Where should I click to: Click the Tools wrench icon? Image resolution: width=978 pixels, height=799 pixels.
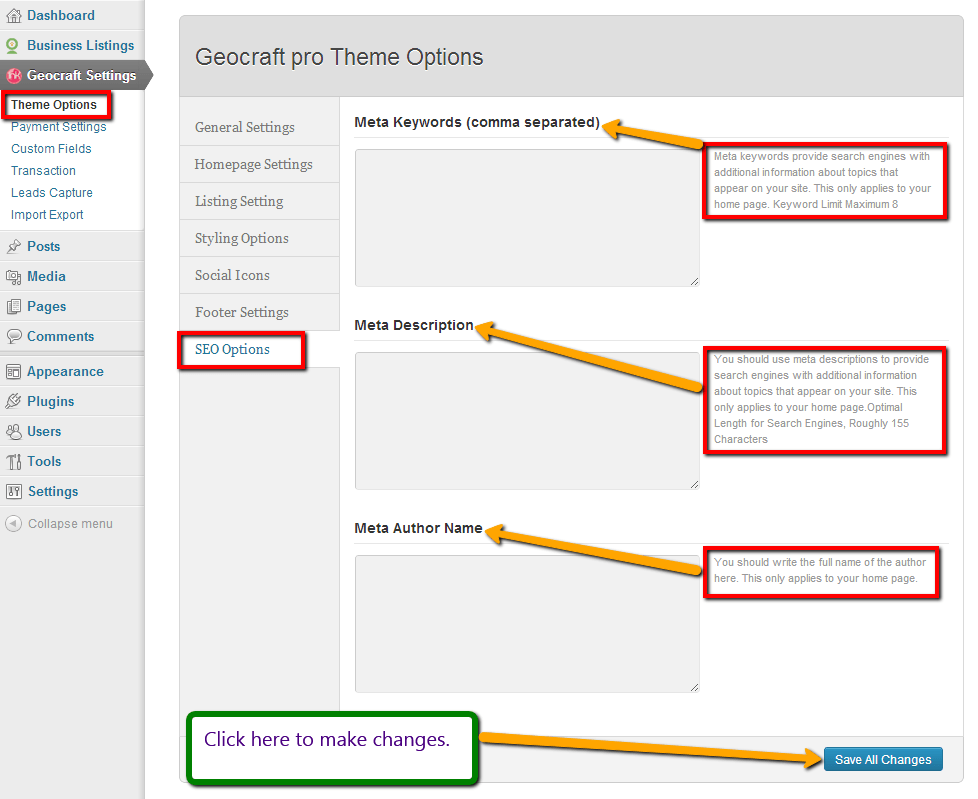[13, 462]
